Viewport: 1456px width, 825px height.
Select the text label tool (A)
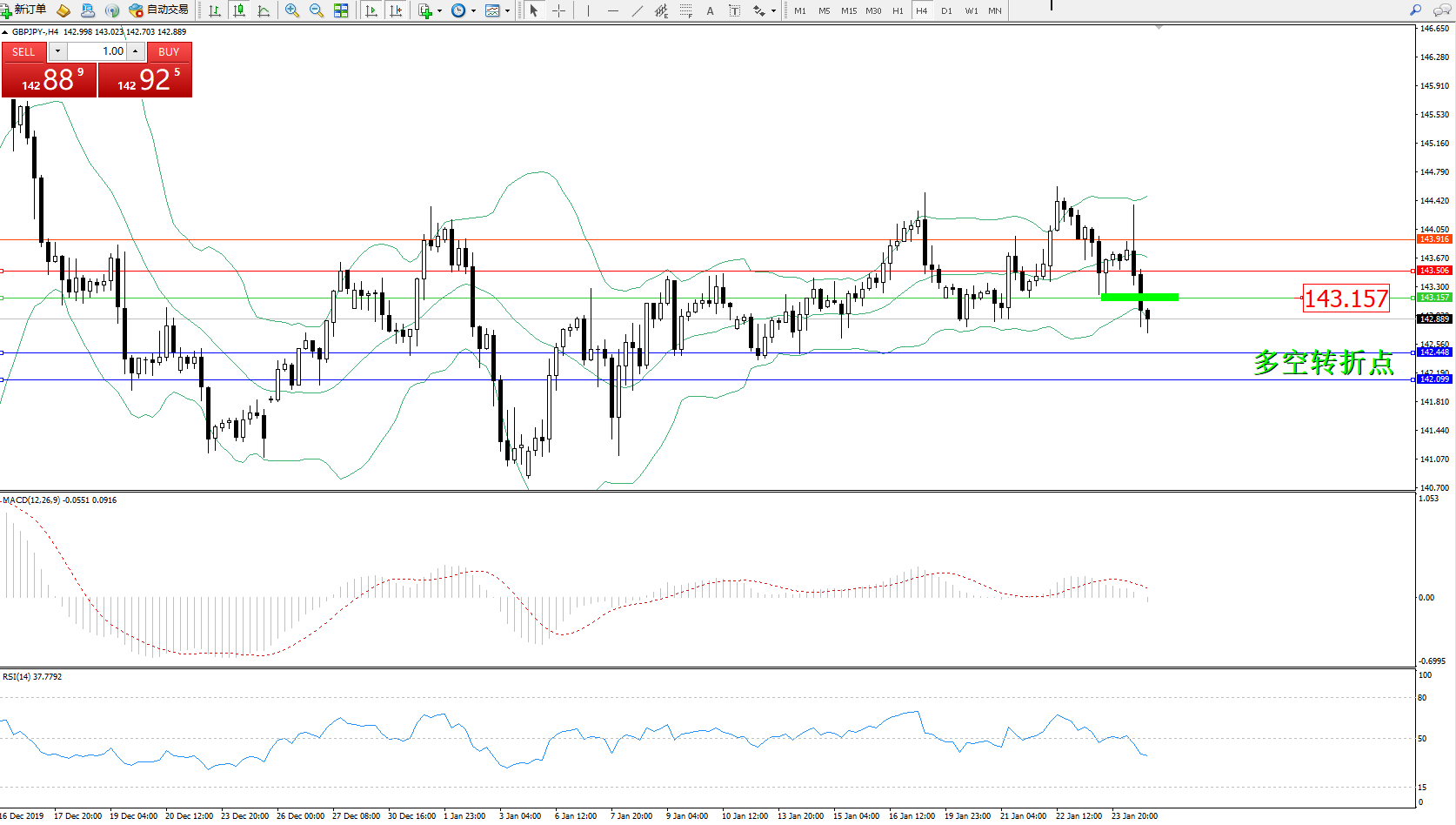pyautogui.click(x=710, y=10)
